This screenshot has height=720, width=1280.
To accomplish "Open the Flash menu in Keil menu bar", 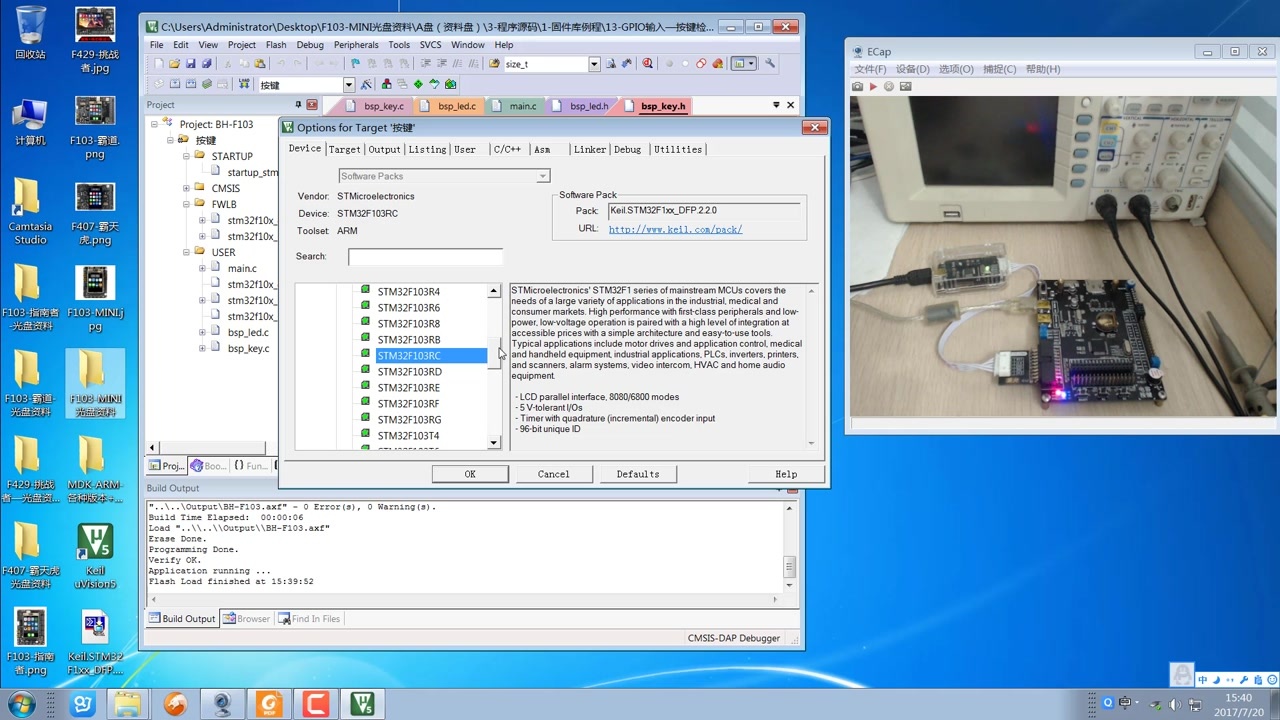I will [x=276, y=45].
